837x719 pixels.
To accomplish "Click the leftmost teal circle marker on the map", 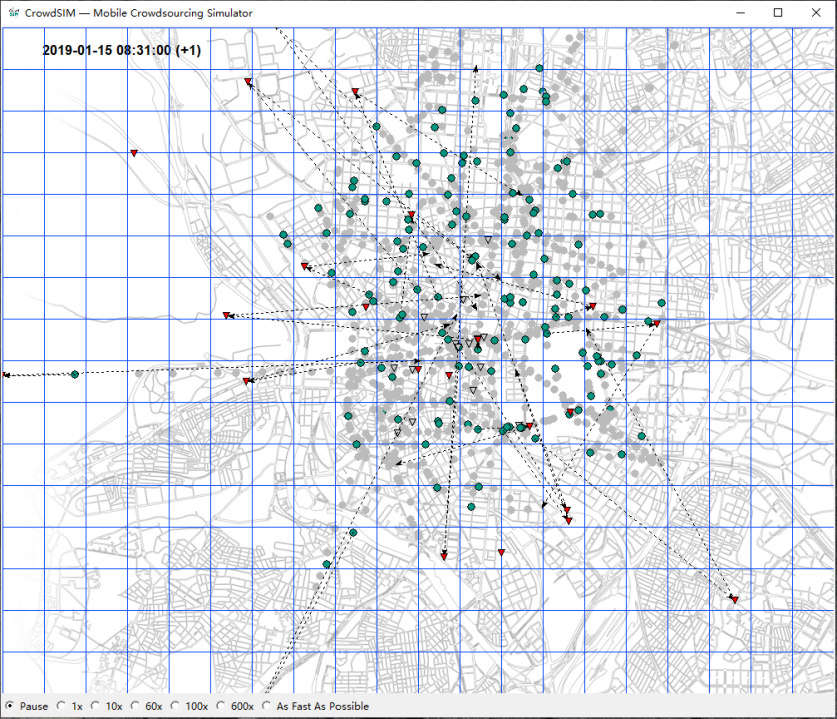I will [x=75, y=374].
